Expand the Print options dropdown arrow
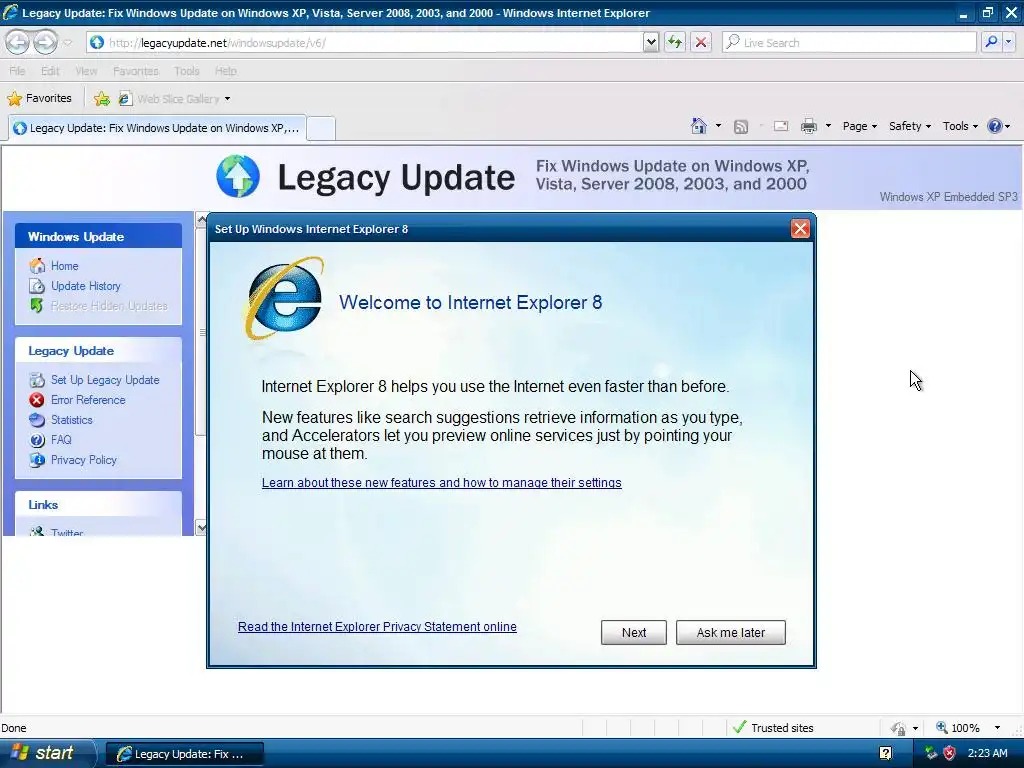Screen dimensions: 1024x768 coord(828,126)
